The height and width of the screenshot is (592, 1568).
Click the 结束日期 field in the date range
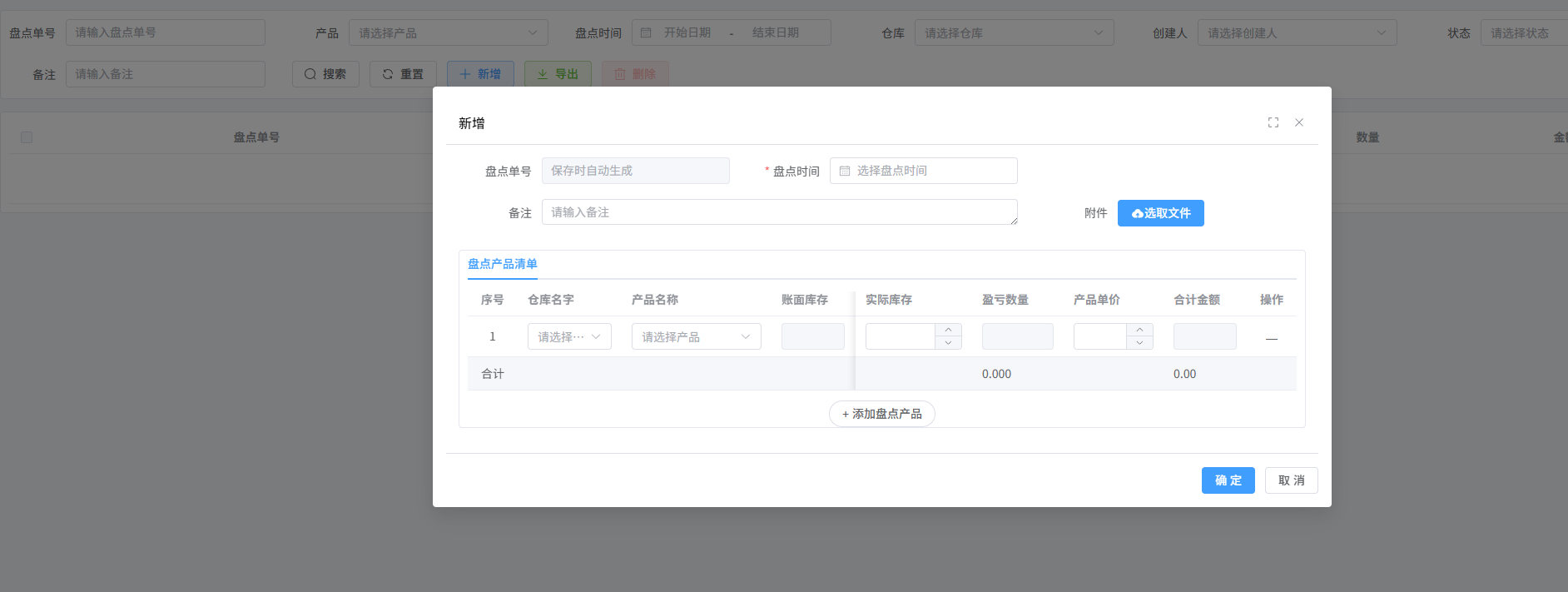click(776, 32)
